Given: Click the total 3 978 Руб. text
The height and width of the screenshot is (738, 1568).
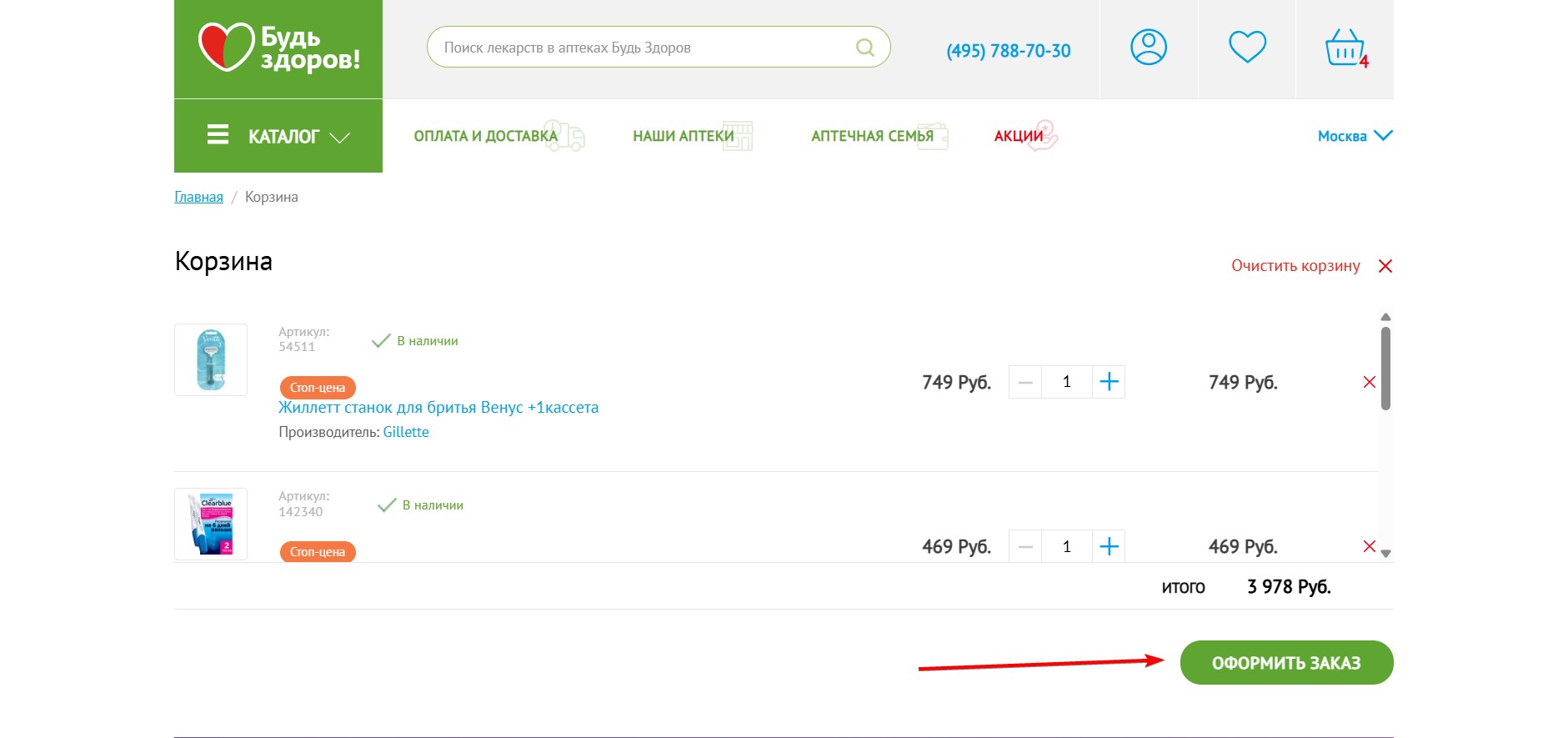Looking at the screenshot, I should point(1289,587).
